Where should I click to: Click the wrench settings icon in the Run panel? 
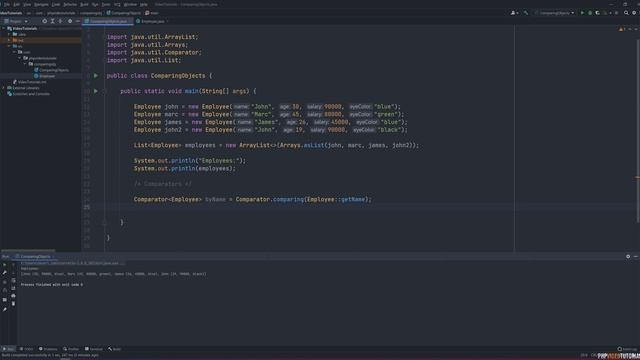tap(4, 272)
